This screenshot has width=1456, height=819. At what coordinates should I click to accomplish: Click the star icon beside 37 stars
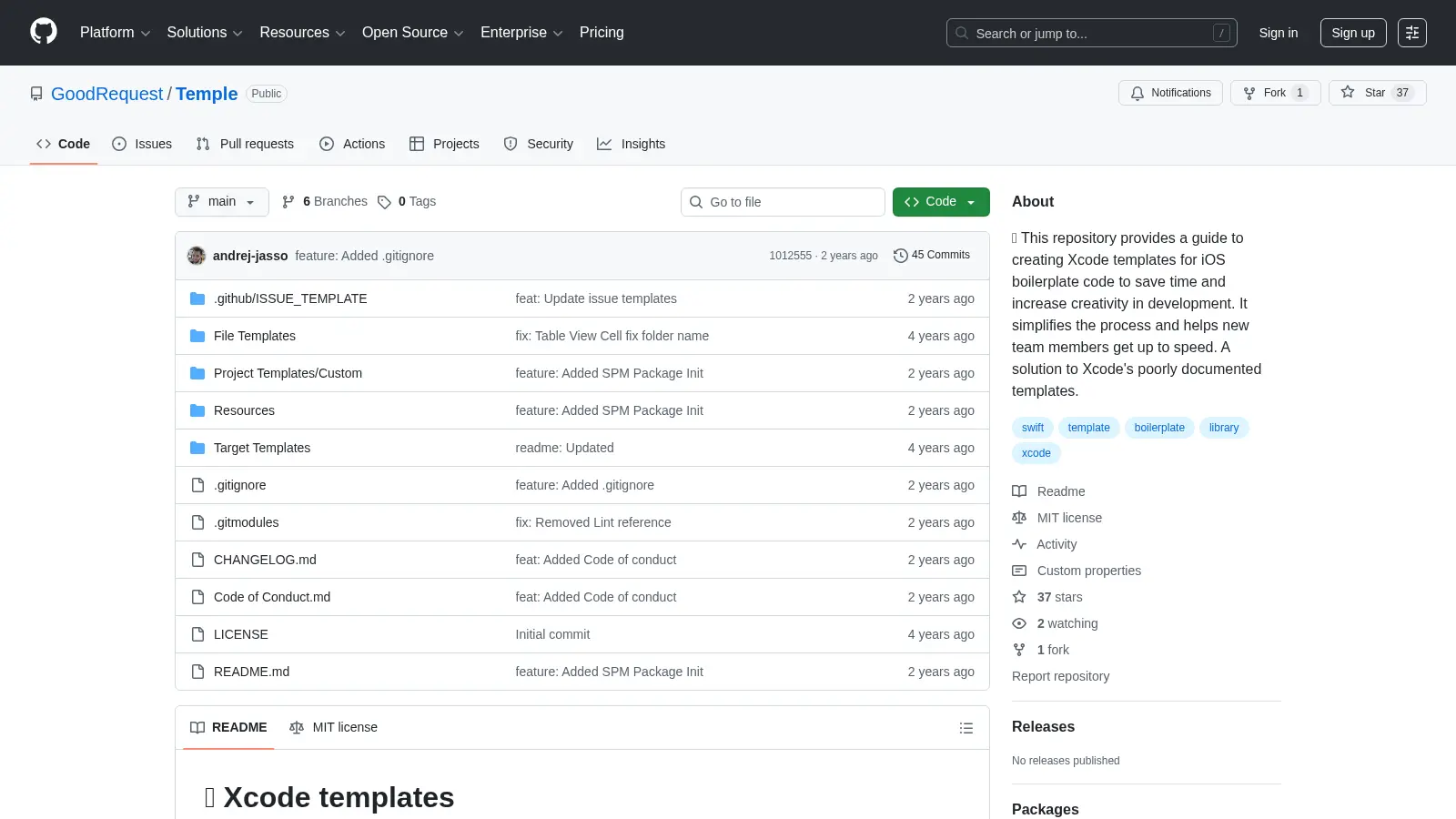coord(1019,597)
